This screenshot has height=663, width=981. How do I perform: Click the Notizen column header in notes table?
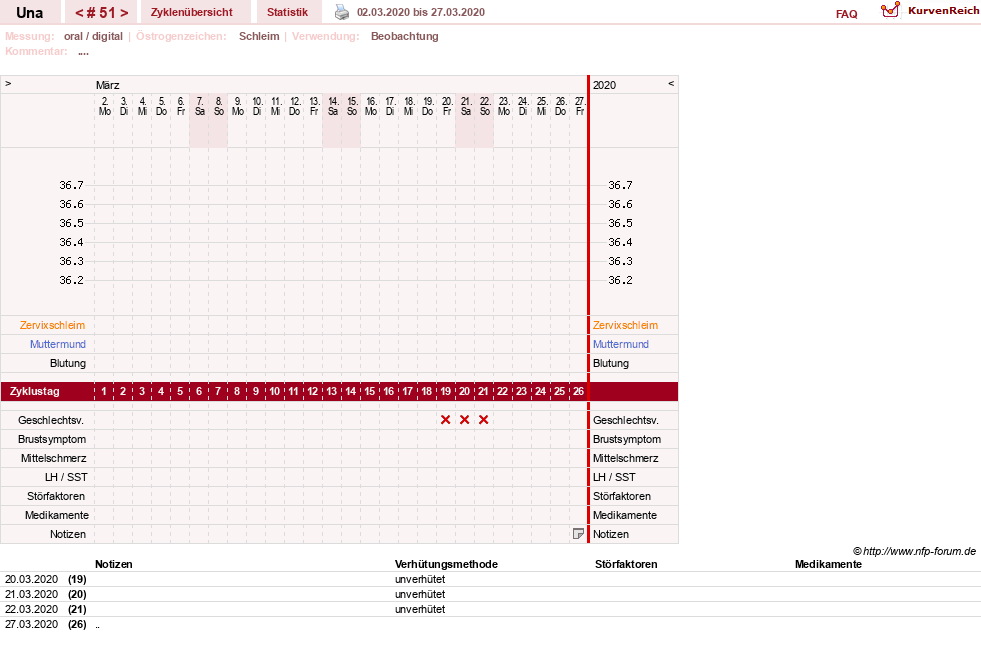(x=114, y=564)
